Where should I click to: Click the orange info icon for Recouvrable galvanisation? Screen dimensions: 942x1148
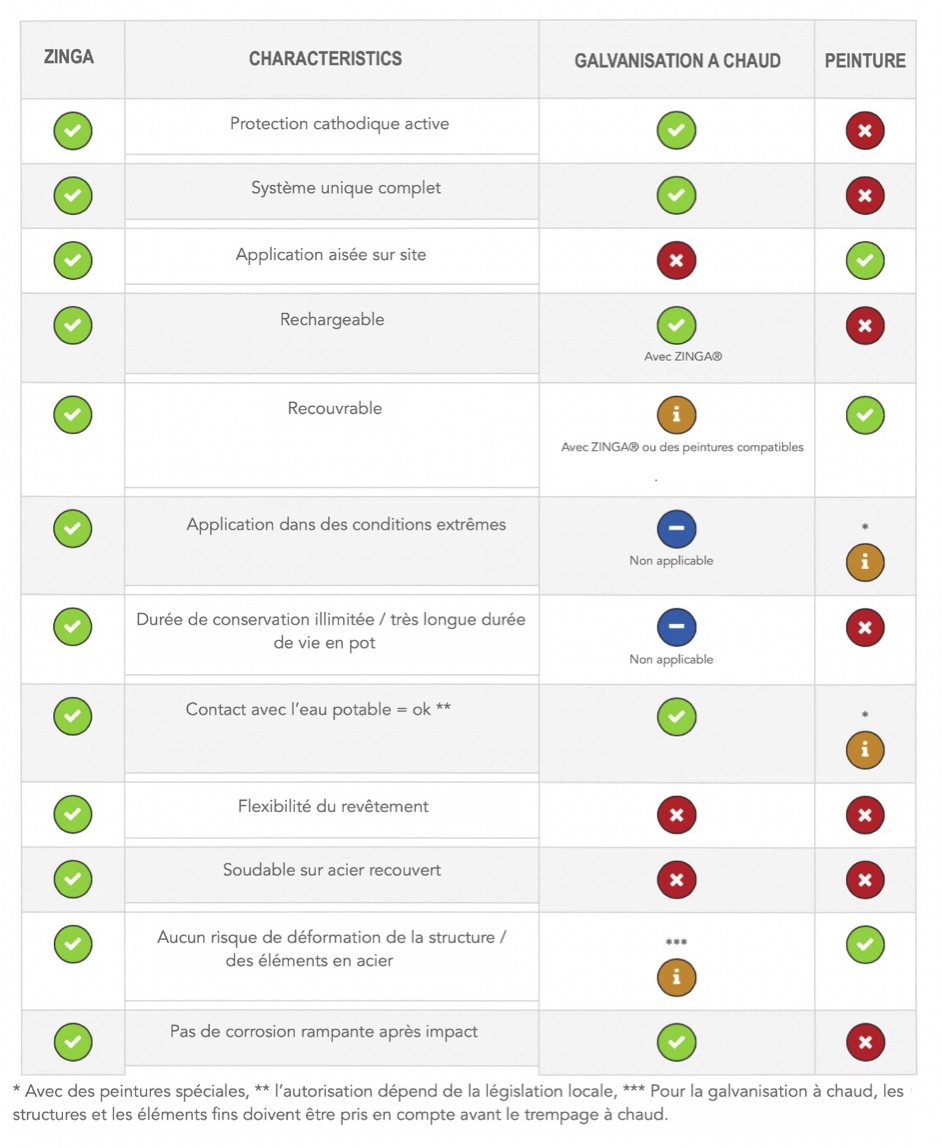tap(676, 415)
